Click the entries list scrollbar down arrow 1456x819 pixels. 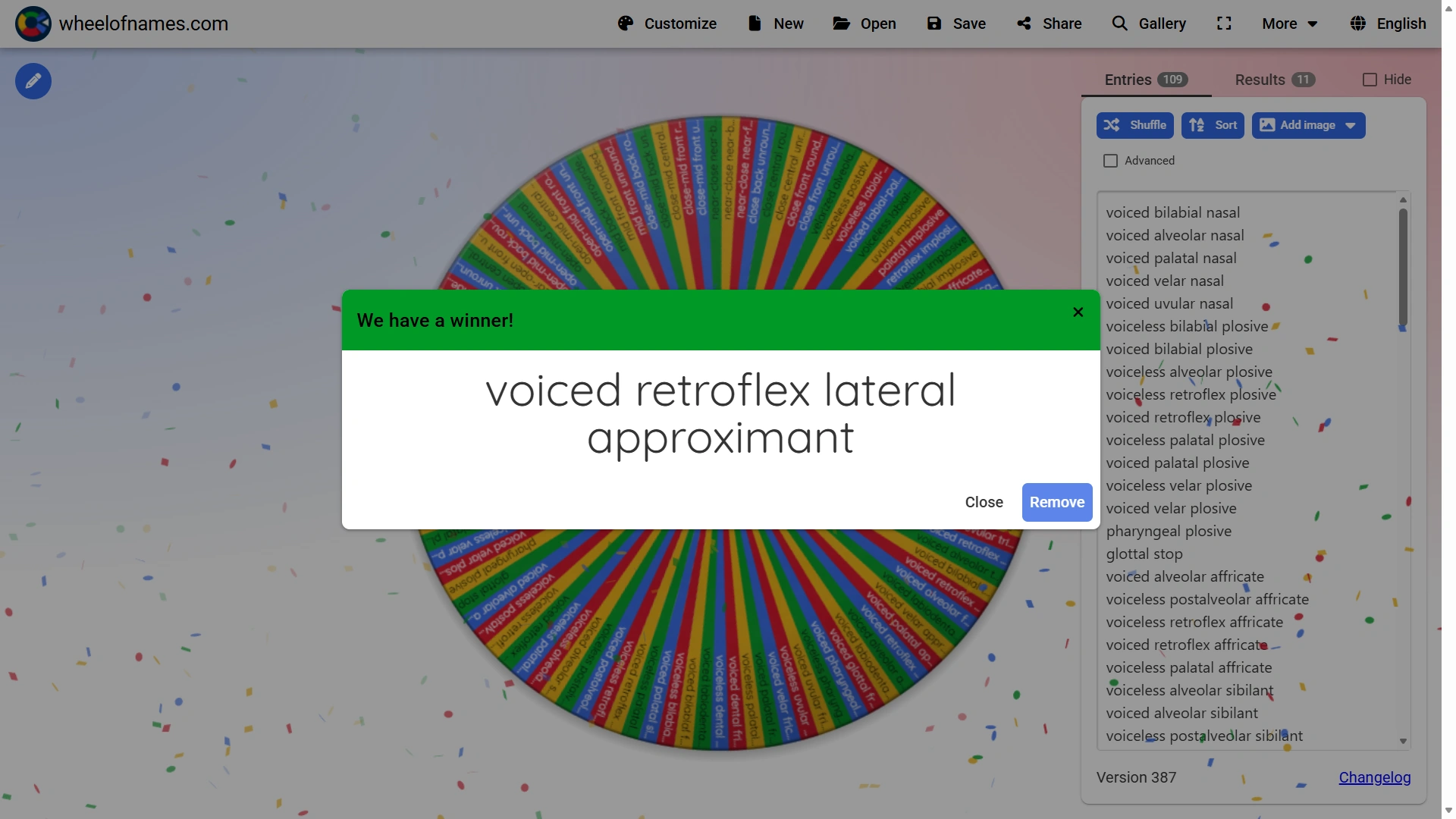[x=1403, y=741]
